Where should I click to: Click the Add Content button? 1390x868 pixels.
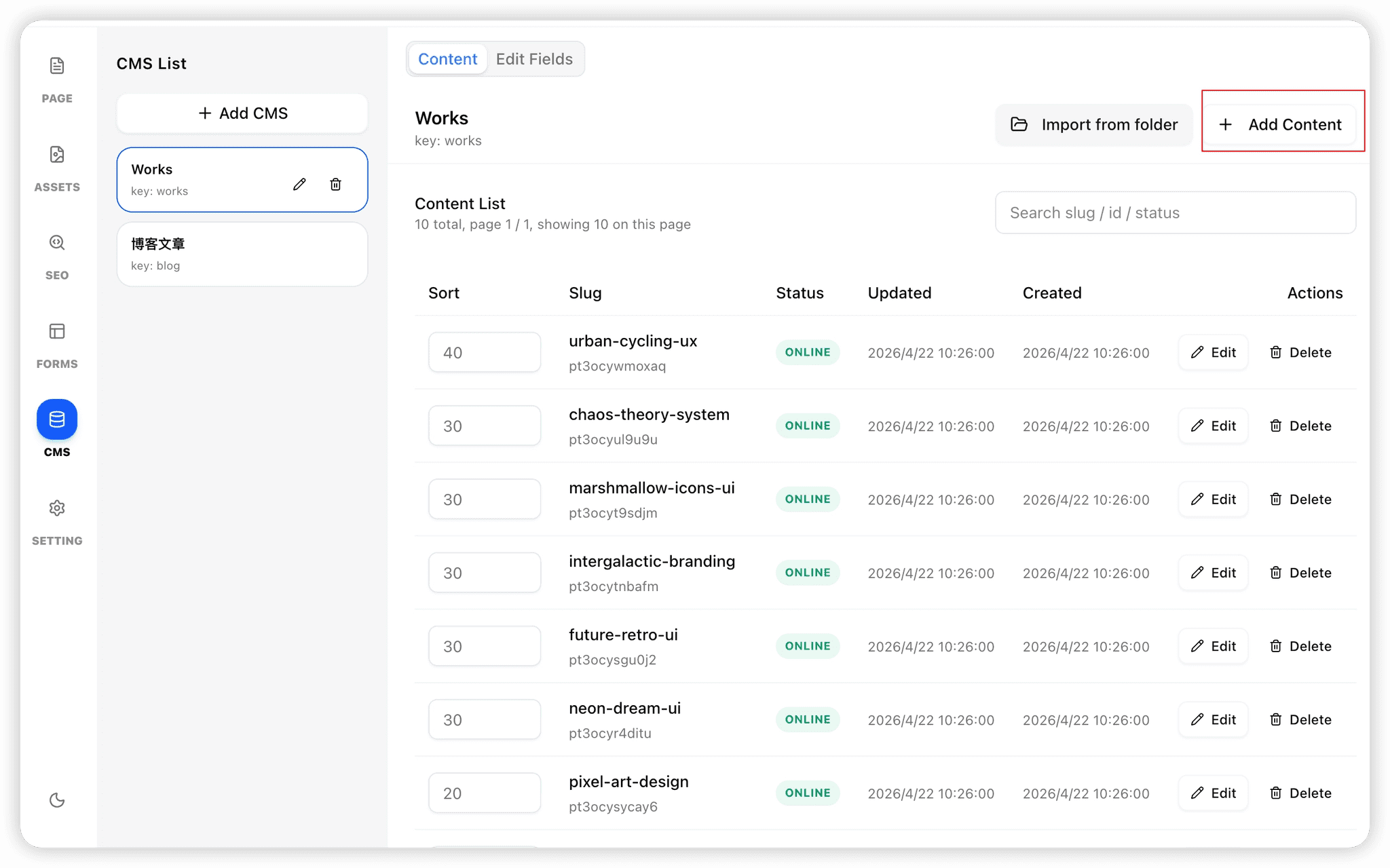coord(1281,125)
